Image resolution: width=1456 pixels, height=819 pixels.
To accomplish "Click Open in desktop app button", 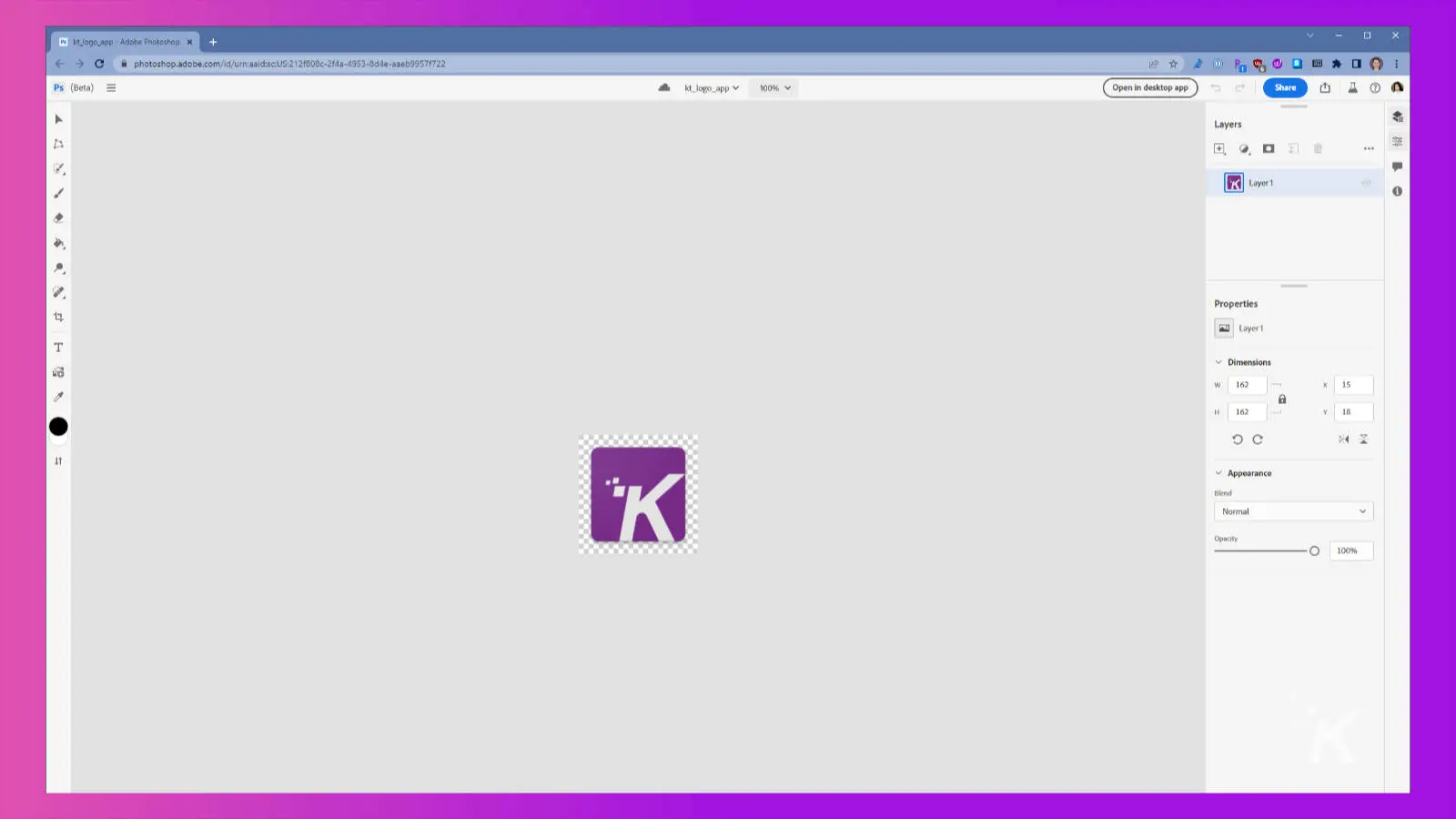I will [x=1150, y=87].
